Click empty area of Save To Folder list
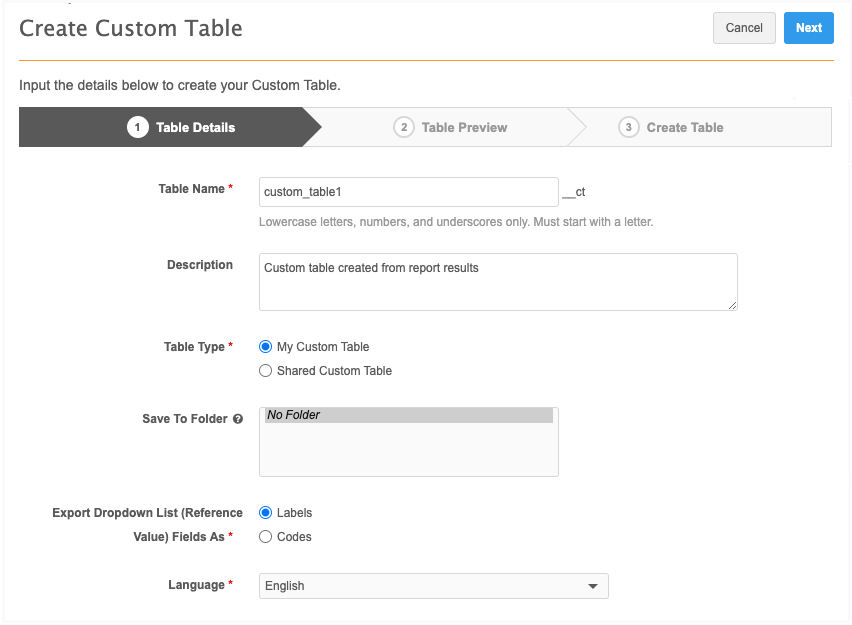Viewport: 852px width, 625px height. (408, 450)
